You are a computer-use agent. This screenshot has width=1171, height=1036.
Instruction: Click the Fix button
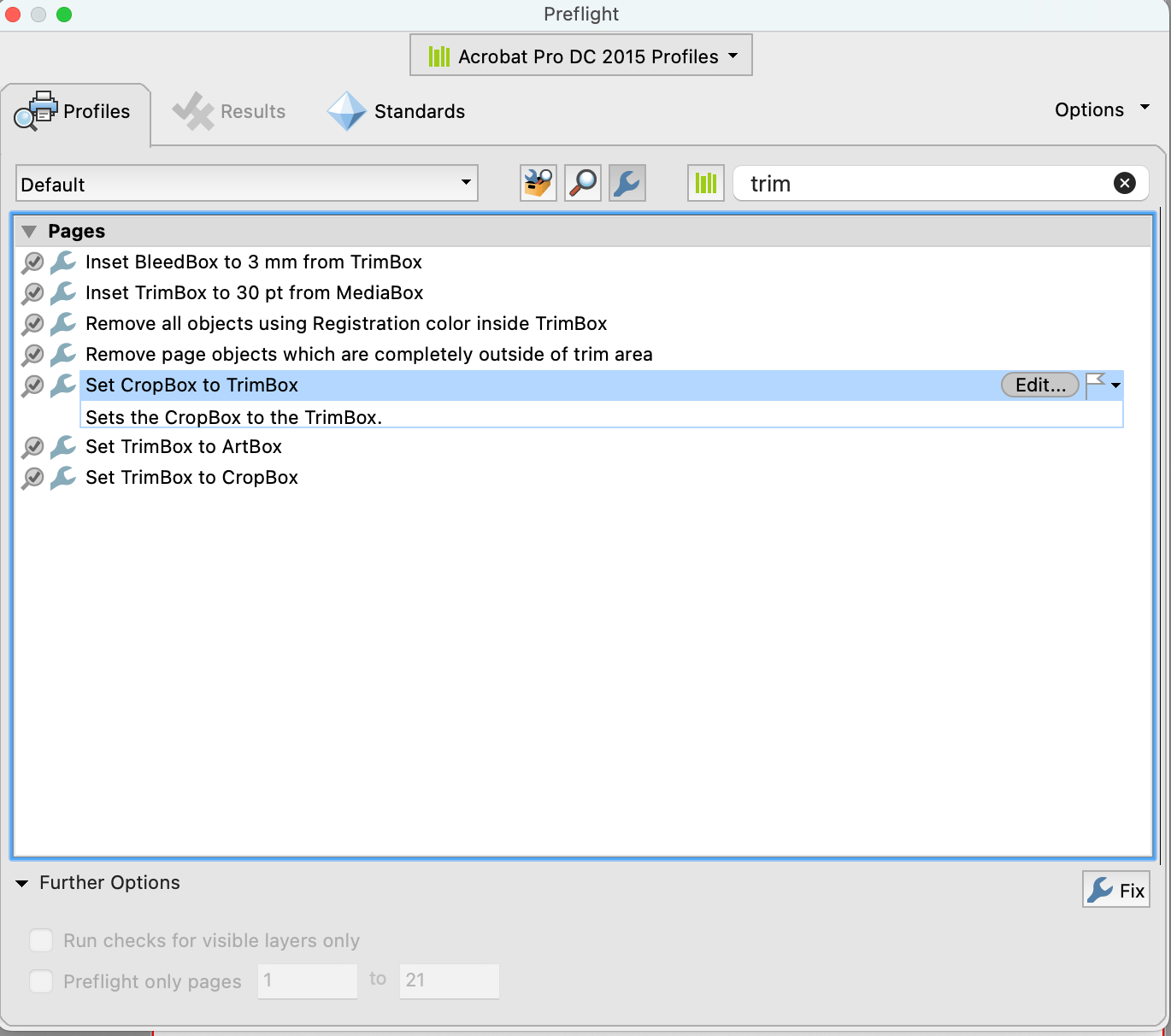pyautogui.click(x=1115, y=889)
